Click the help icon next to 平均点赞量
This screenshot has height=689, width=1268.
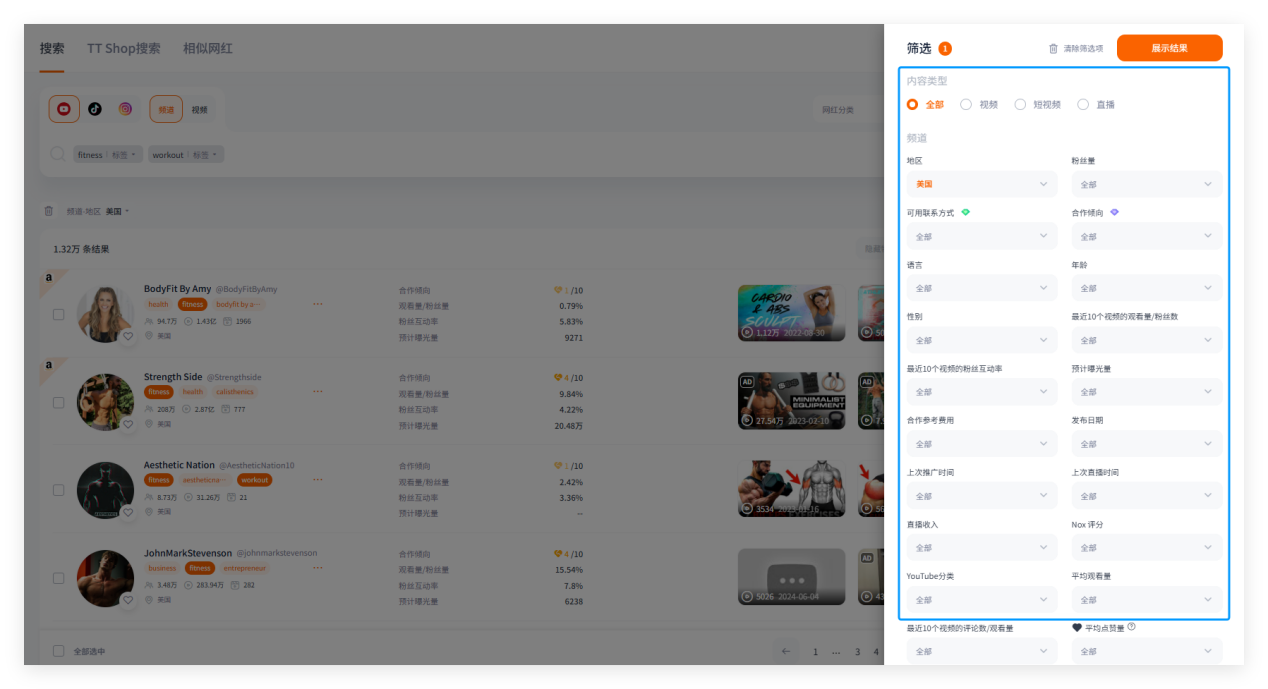click(x=1131, y=628)
